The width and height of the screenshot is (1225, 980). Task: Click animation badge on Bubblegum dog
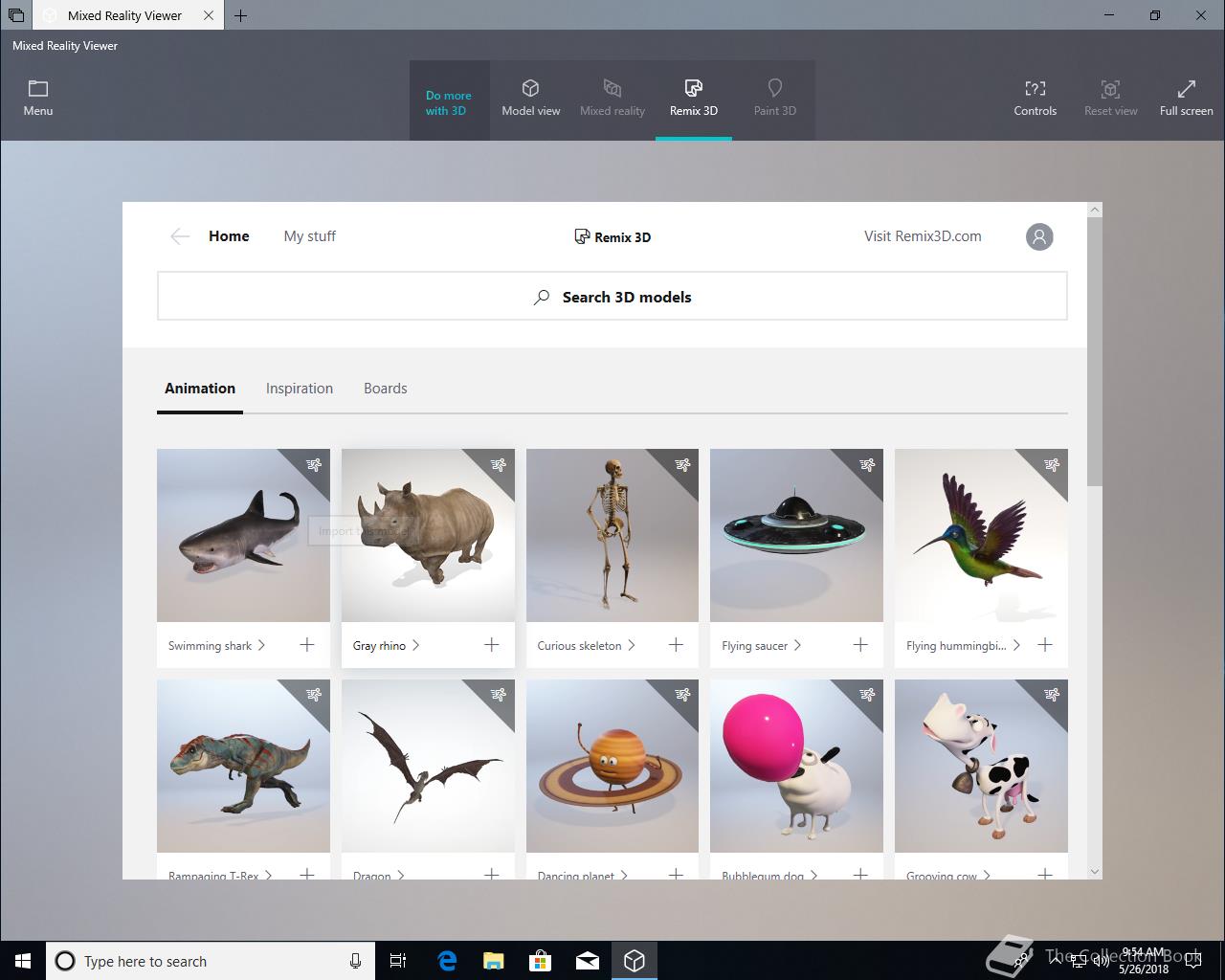coord(867,696)
